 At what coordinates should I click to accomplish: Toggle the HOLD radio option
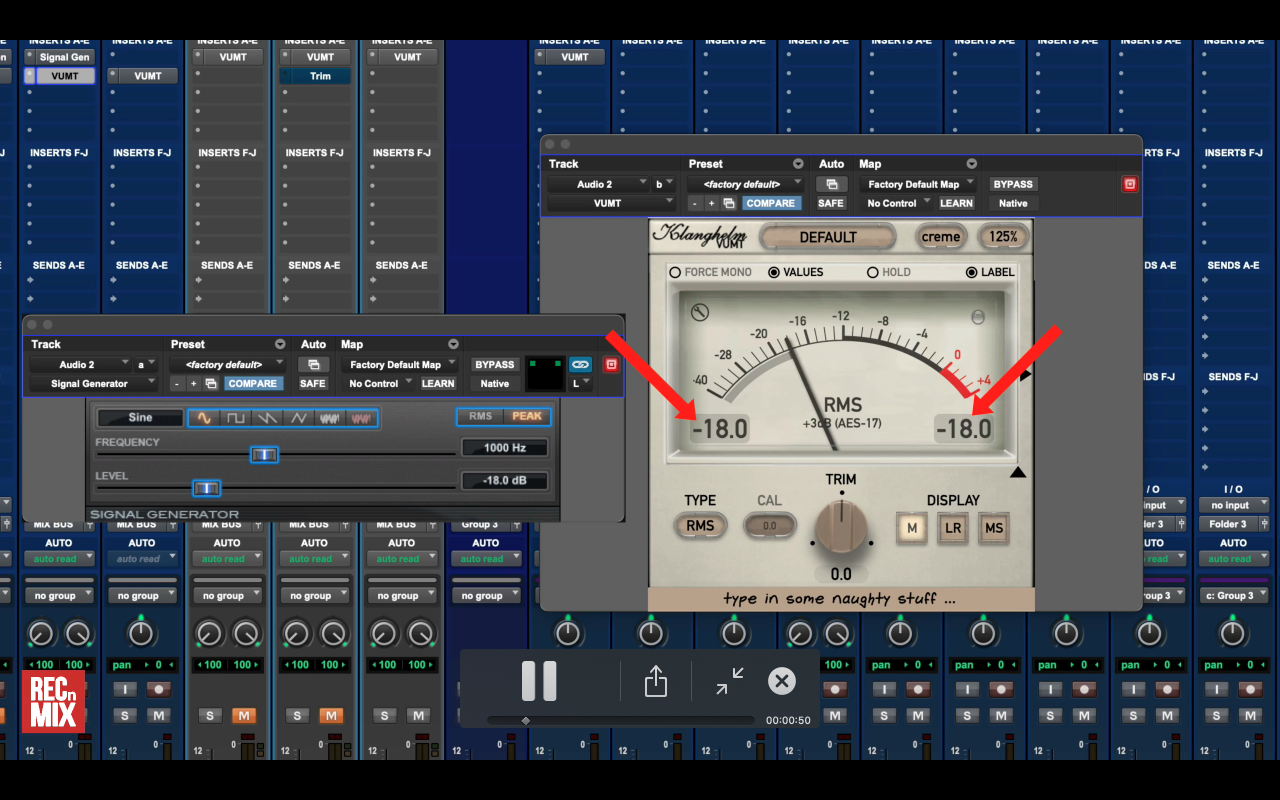872,272
